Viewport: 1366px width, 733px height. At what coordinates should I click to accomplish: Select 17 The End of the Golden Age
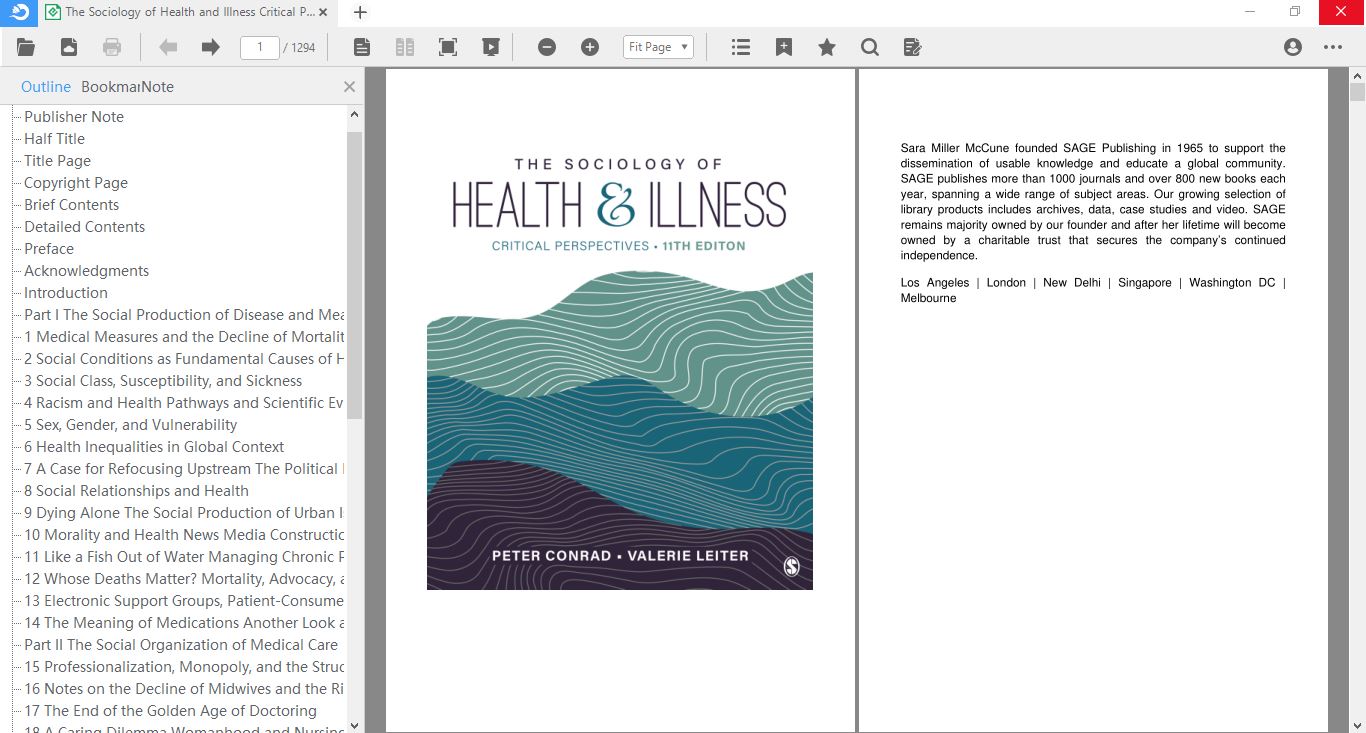pyautogui.click(x=170, y=711)
